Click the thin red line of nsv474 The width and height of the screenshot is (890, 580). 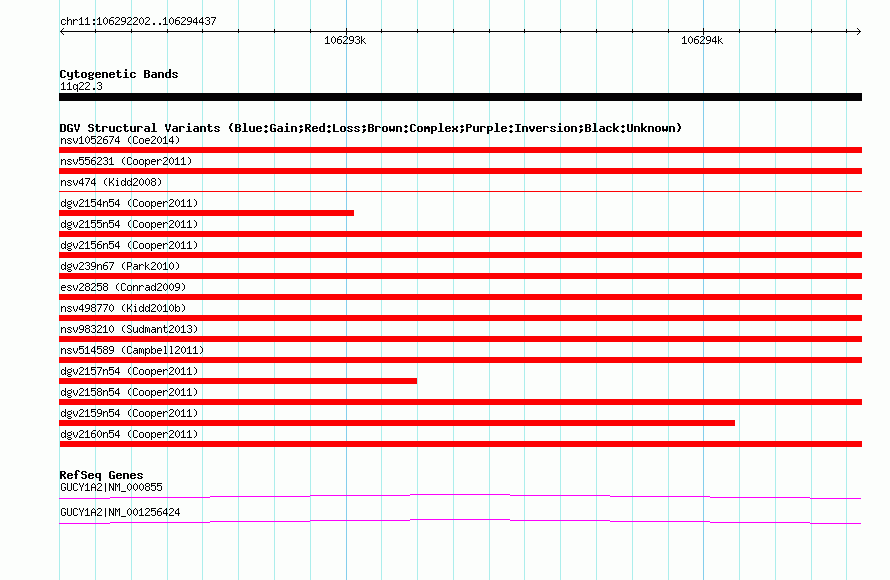coord(460,192)
